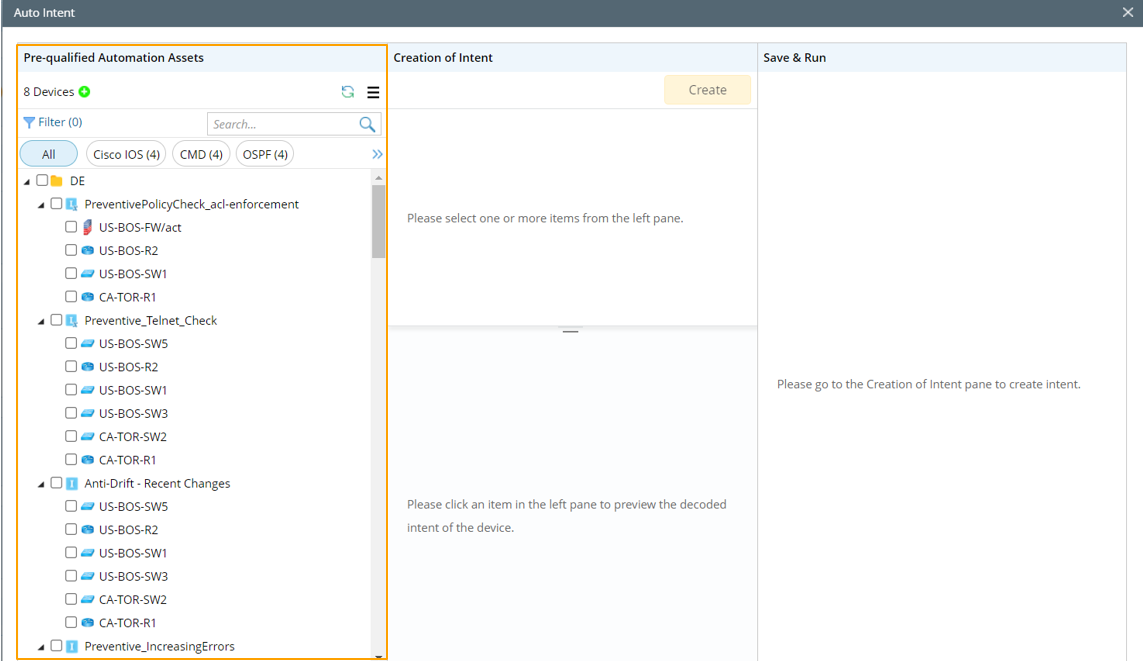
Task: Tick the checkbox for US-BOS-SW5 under Preventive_Telnet_Check
Action: (x=71, y=343)
